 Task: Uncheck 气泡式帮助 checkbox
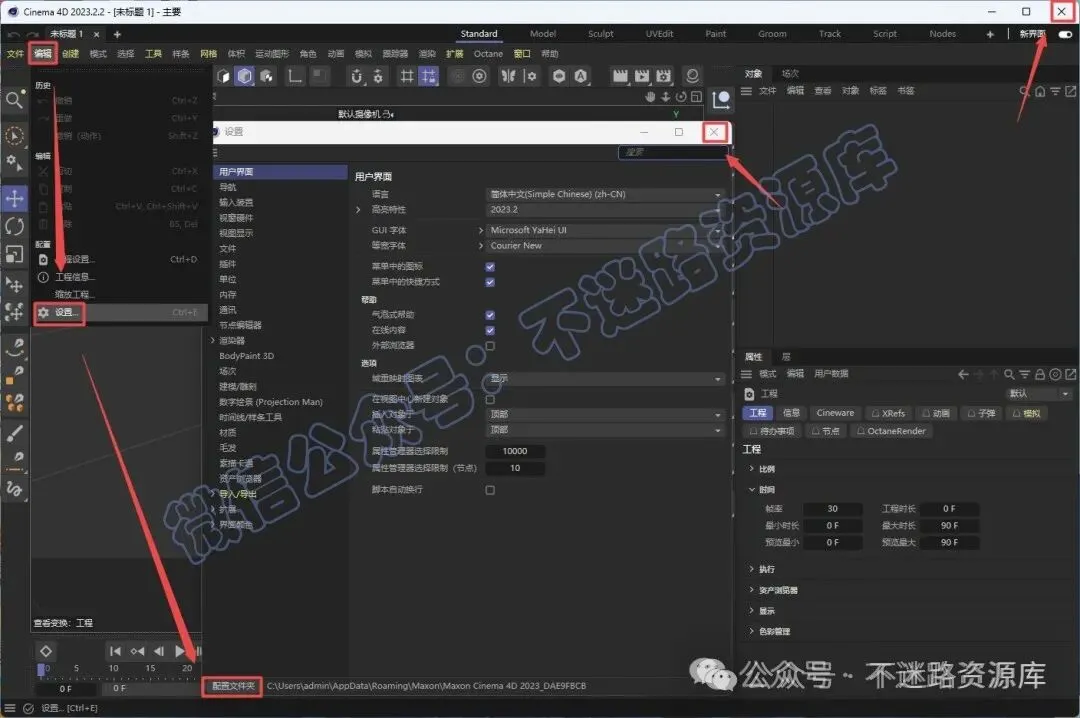[x=490, y=315]
